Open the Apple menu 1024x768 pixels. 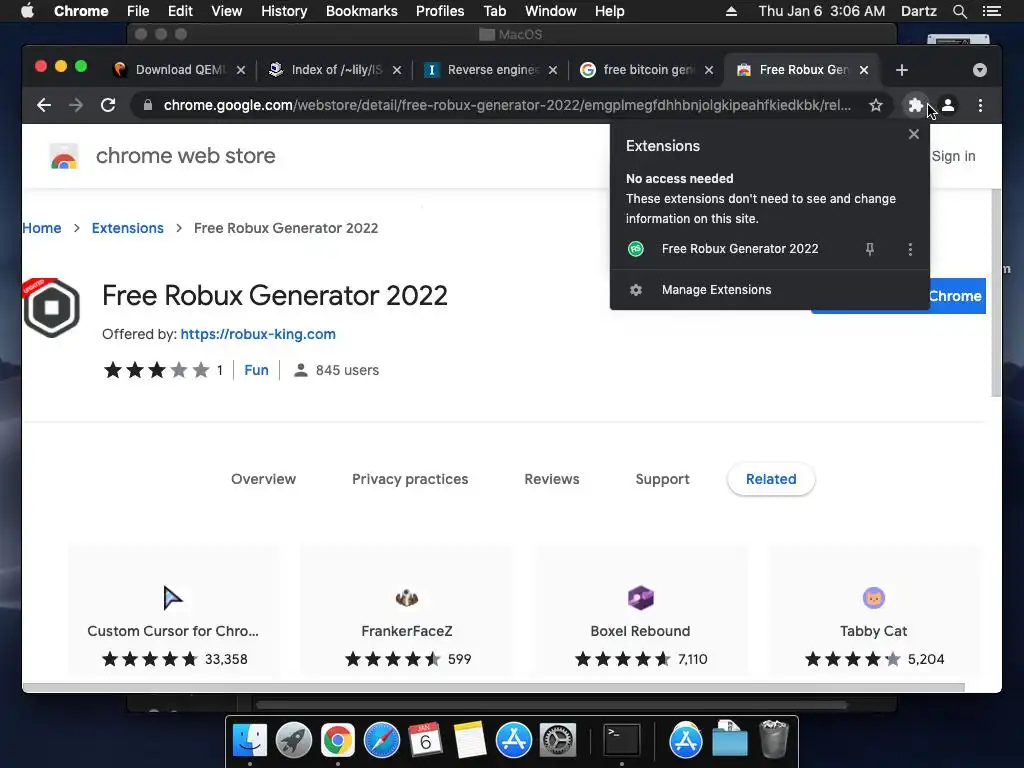[27, 11]
